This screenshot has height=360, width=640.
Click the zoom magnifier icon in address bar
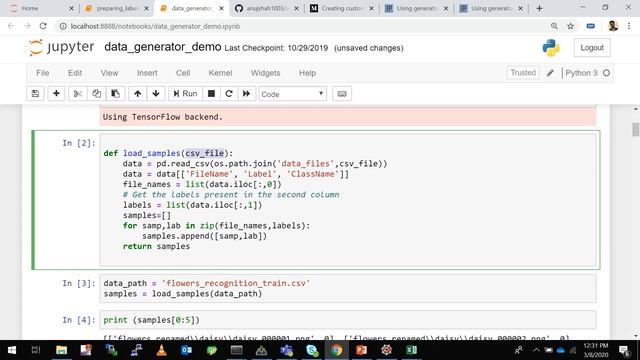tap(554, 26)
